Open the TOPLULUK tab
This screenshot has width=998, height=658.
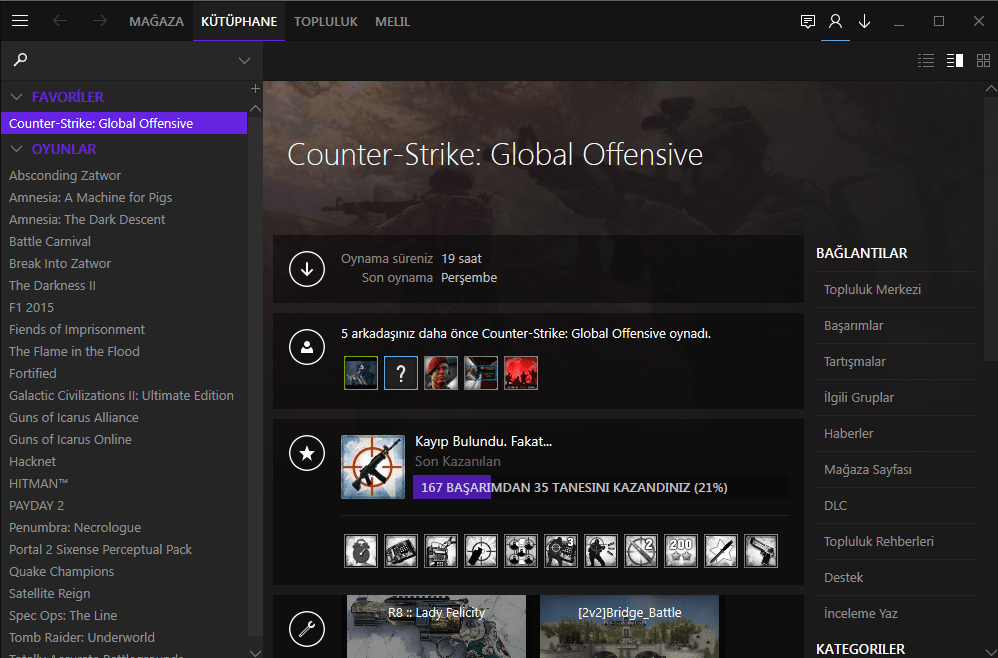tap(326, 22)
